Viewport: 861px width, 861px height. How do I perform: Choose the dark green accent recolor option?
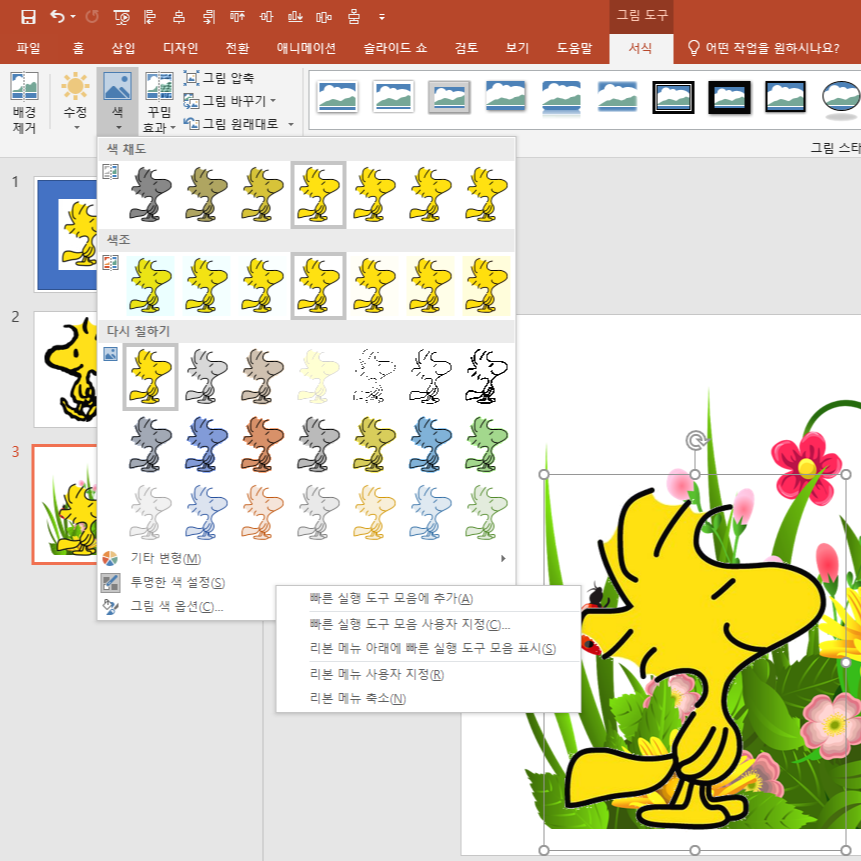tap(487, 445)
